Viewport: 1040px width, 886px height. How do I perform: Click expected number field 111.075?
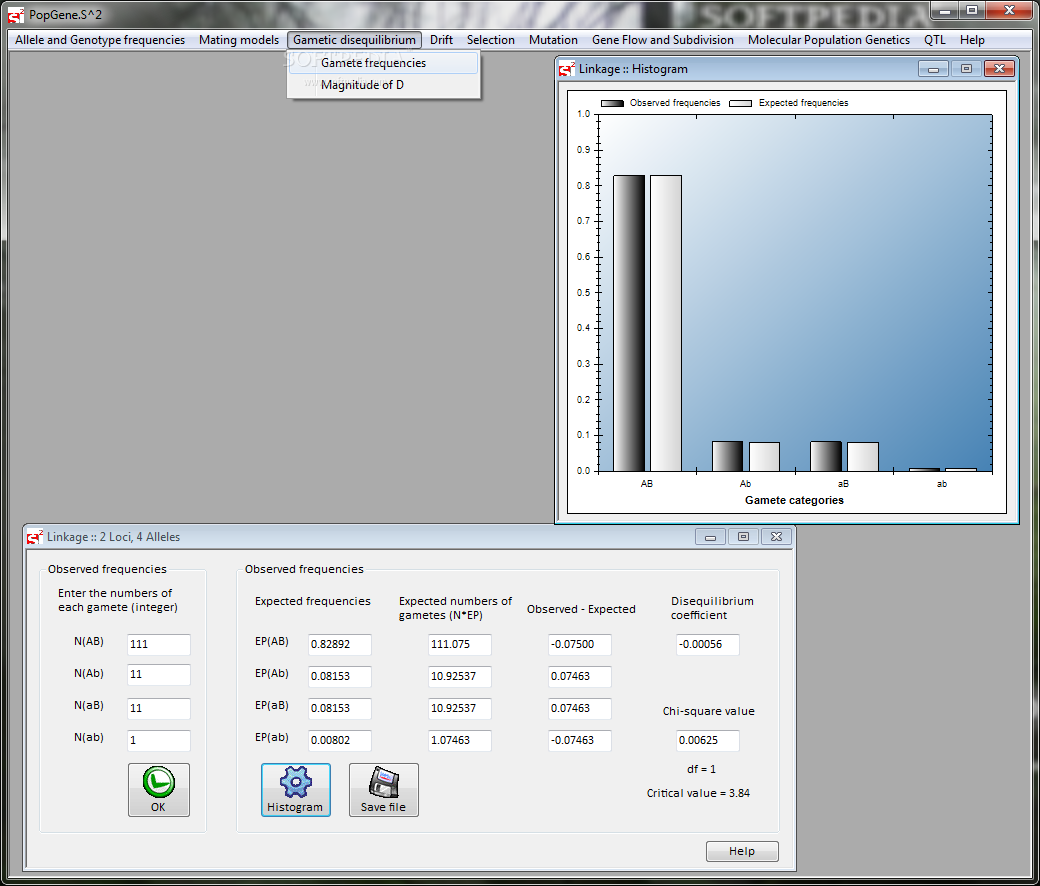[x=460, y=644]
